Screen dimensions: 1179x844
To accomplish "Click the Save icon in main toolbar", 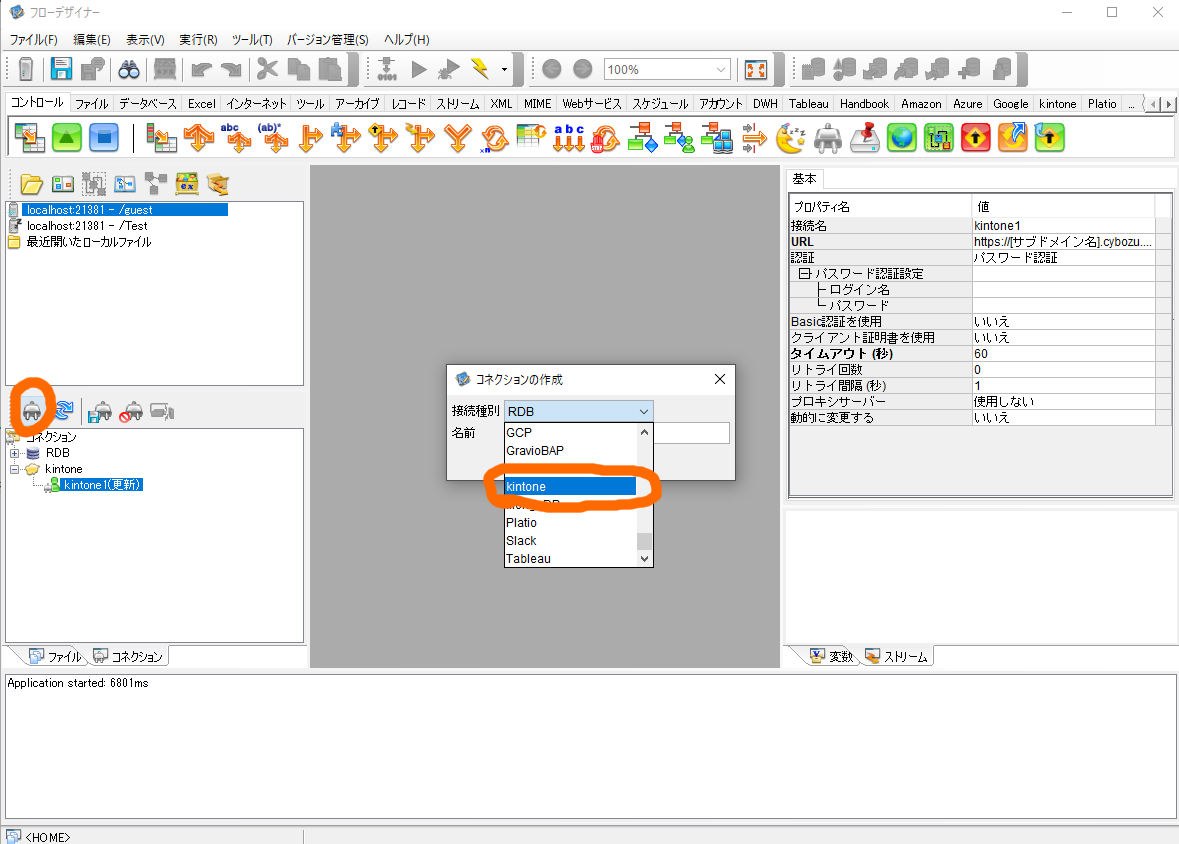I will (61, 69).
